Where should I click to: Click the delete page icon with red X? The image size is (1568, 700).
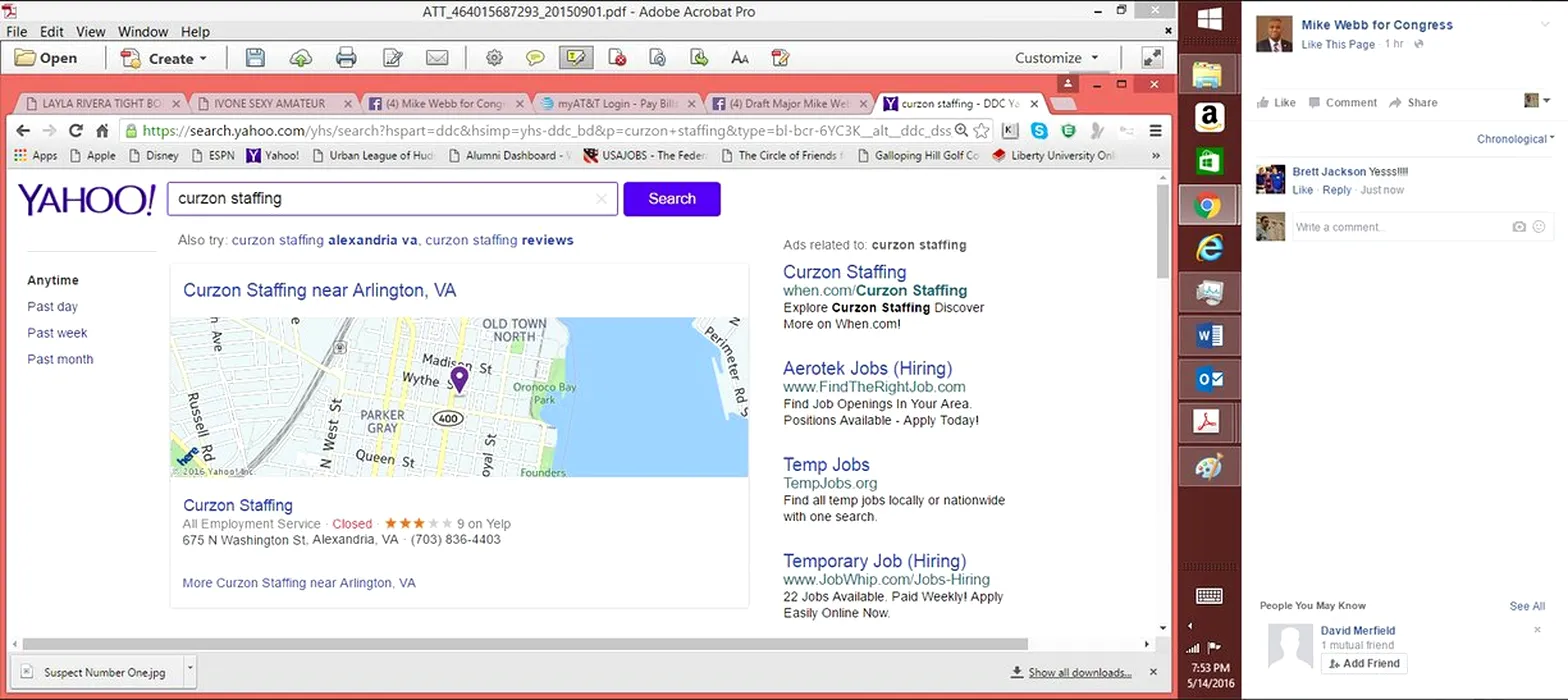(x=617, y=58)
